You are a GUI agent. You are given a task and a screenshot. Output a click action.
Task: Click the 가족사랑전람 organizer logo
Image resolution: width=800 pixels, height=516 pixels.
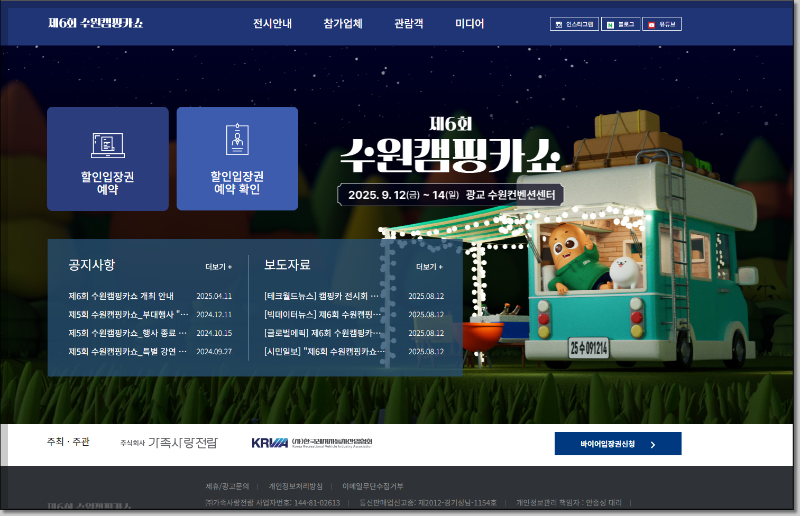click(169, 443)
